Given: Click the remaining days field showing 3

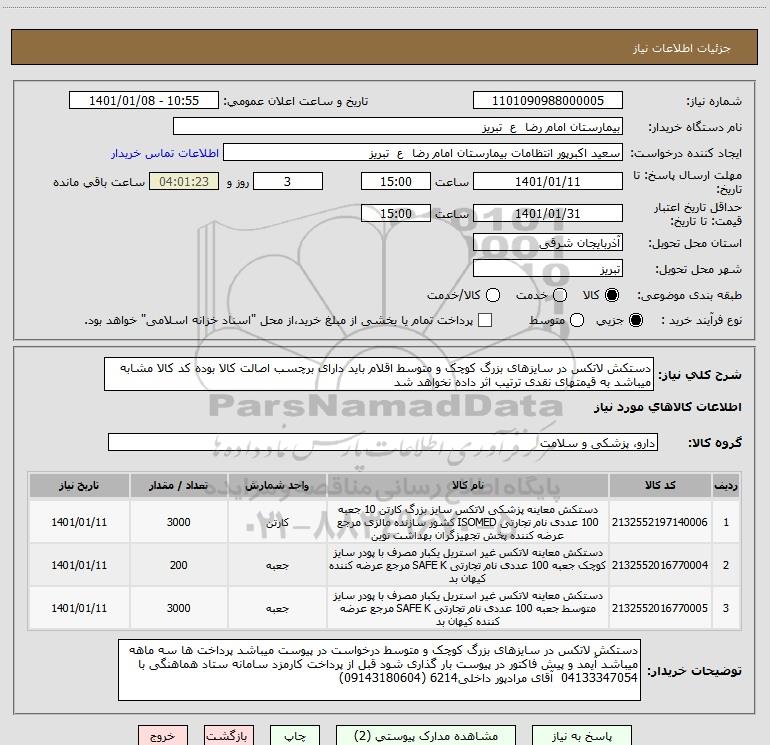Looking at the screenshot, I should coord(288,181).
